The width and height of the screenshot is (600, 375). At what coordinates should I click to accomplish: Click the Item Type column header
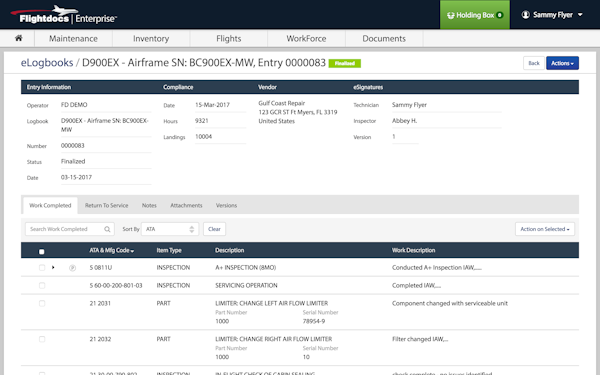point(169,250)
